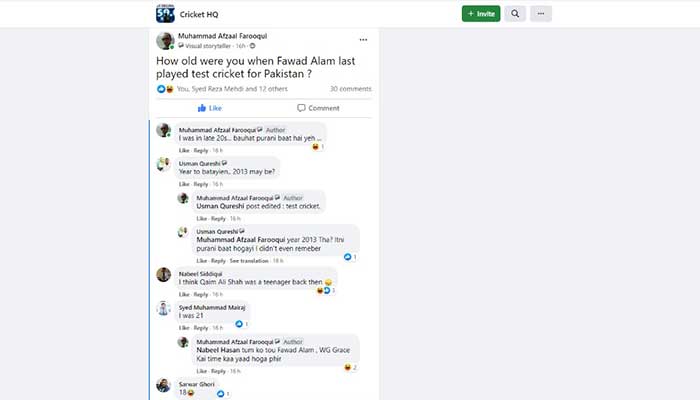Click Sarwar Ghori's profile avatar
The image size is (700, 400).
pyautogui.click(x=164, y=385)
